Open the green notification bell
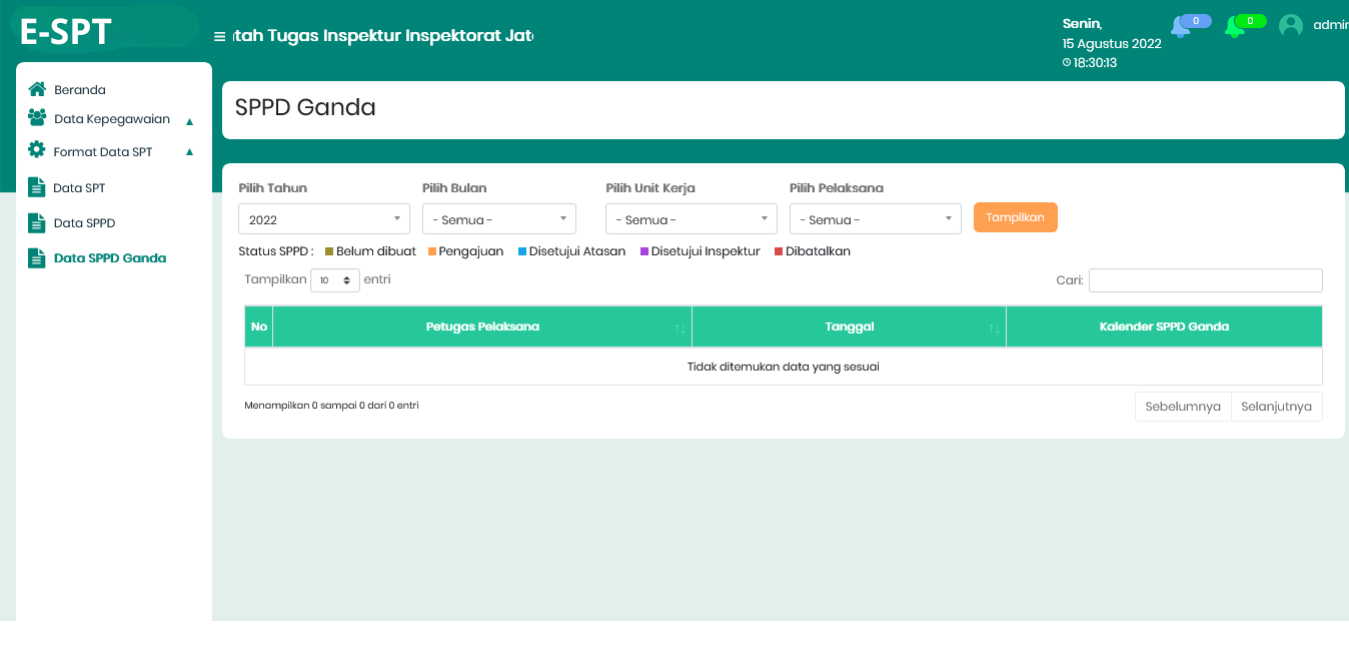The height and width of the screenshot is (653, 1349). click(x=1235, y=27)
